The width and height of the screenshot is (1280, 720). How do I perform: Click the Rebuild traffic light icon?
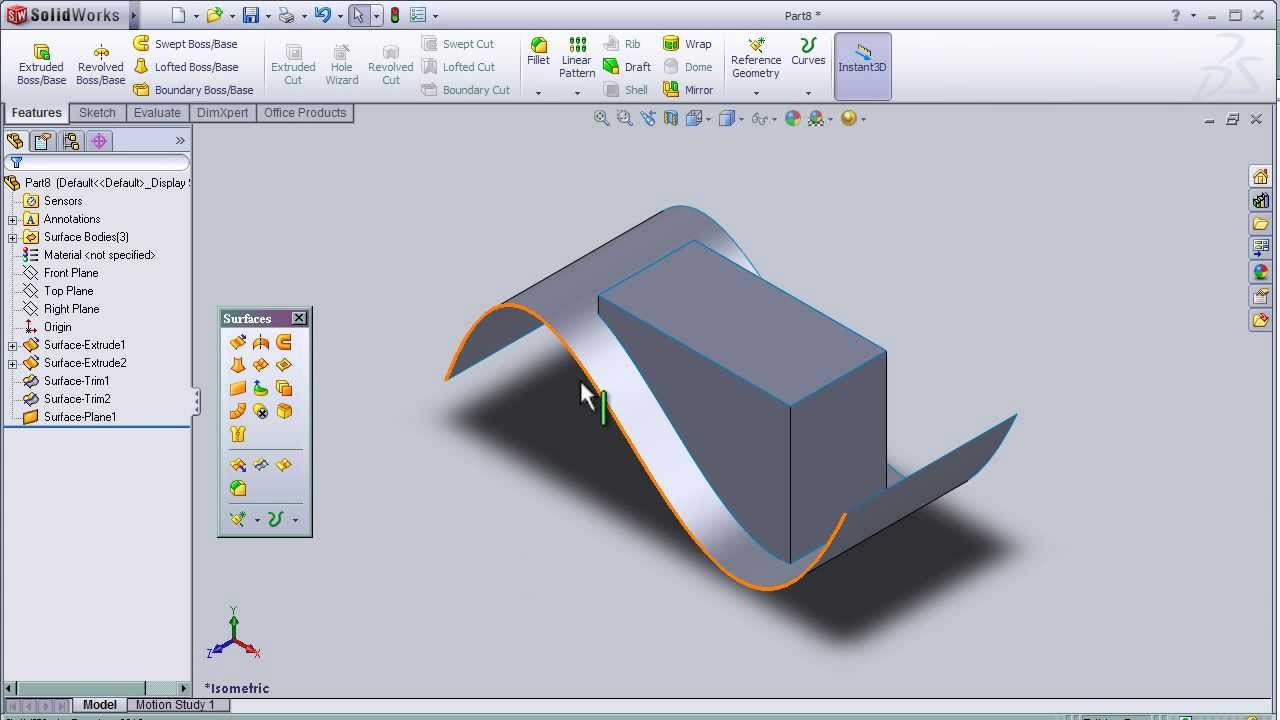[395, 15]
